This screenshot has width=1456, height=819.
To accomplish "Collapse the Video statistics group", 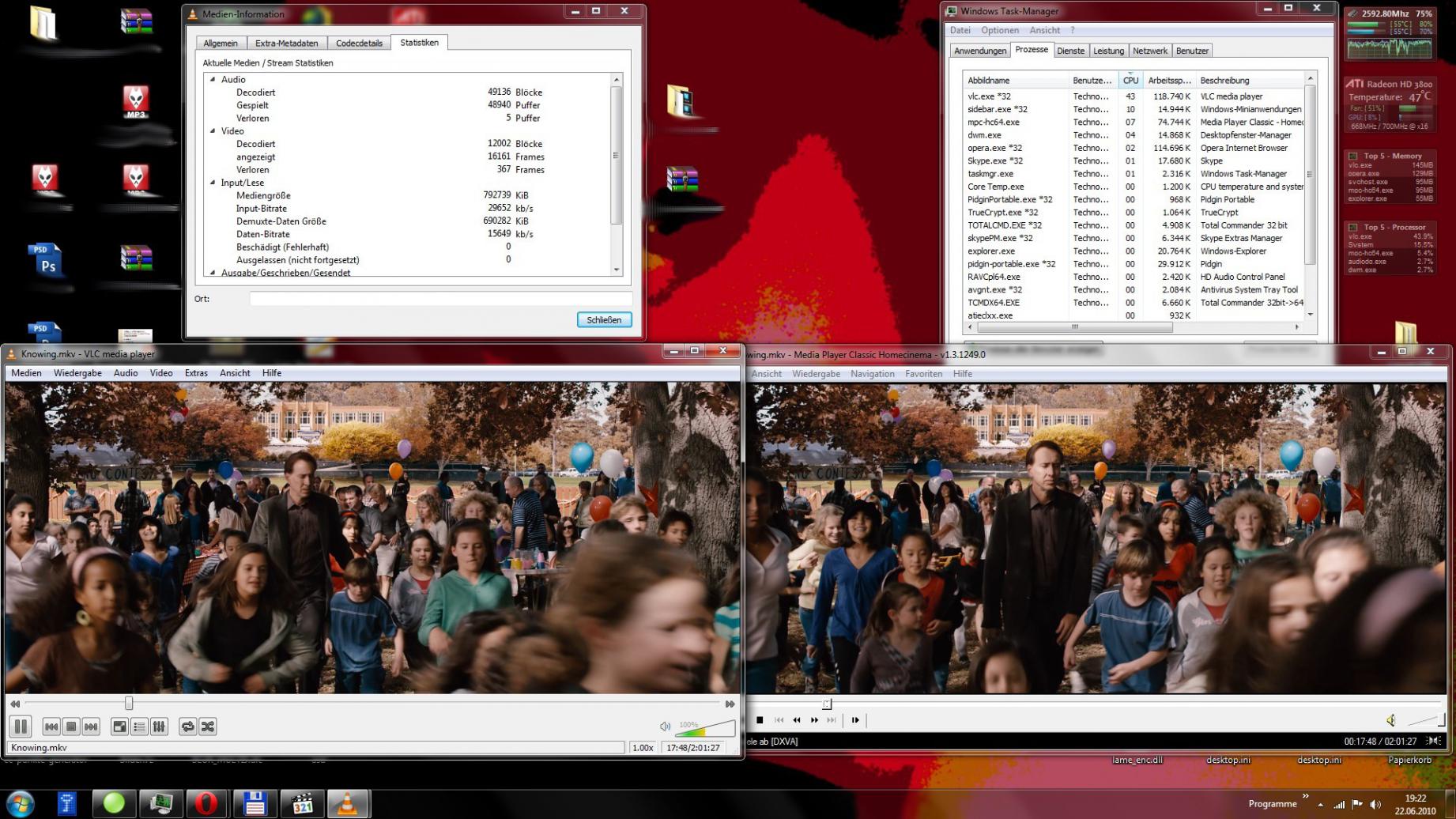I will coord(213,130).
